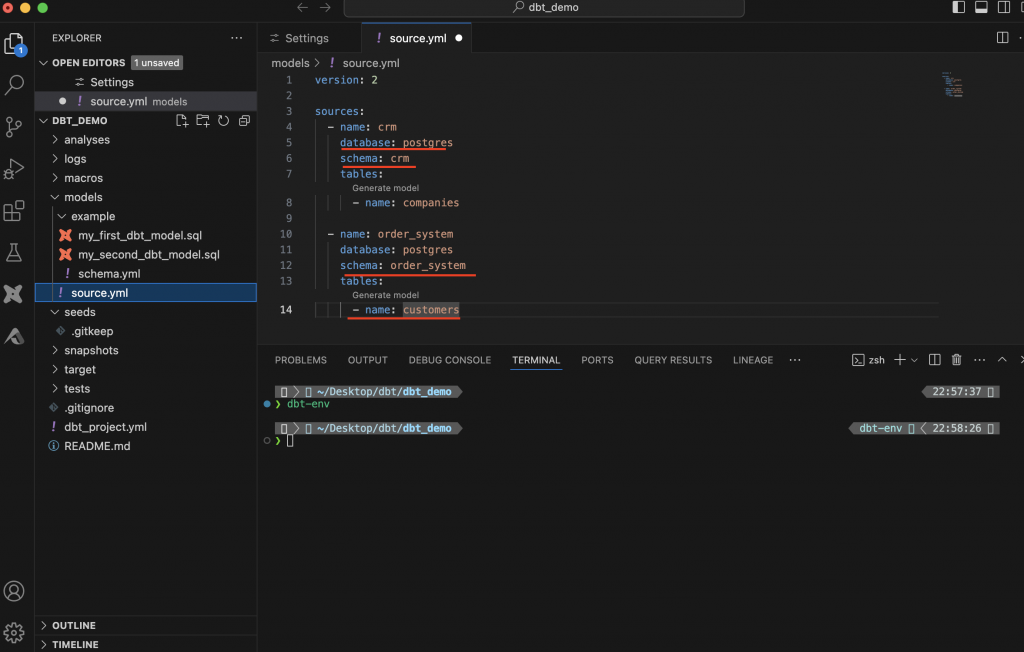The width and height of the screenshot is (1024, 652).
Task: Collapse the models folder
Action: coord(83,197)
